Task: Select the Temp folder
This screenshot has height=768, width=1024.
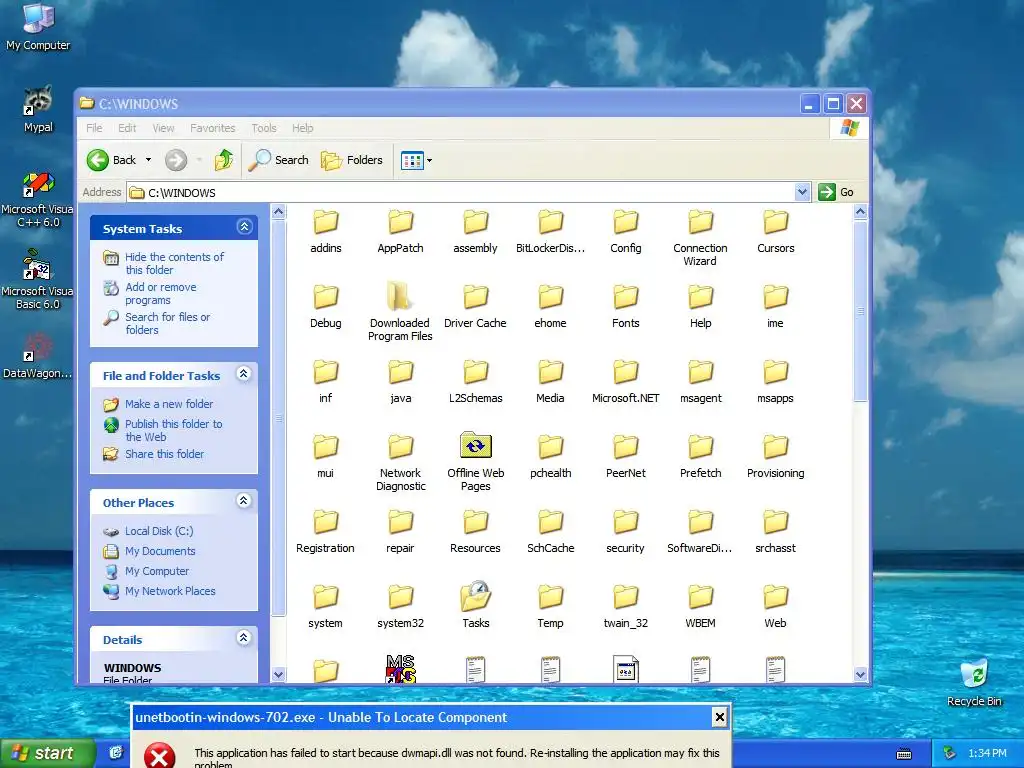Action: 551,606
